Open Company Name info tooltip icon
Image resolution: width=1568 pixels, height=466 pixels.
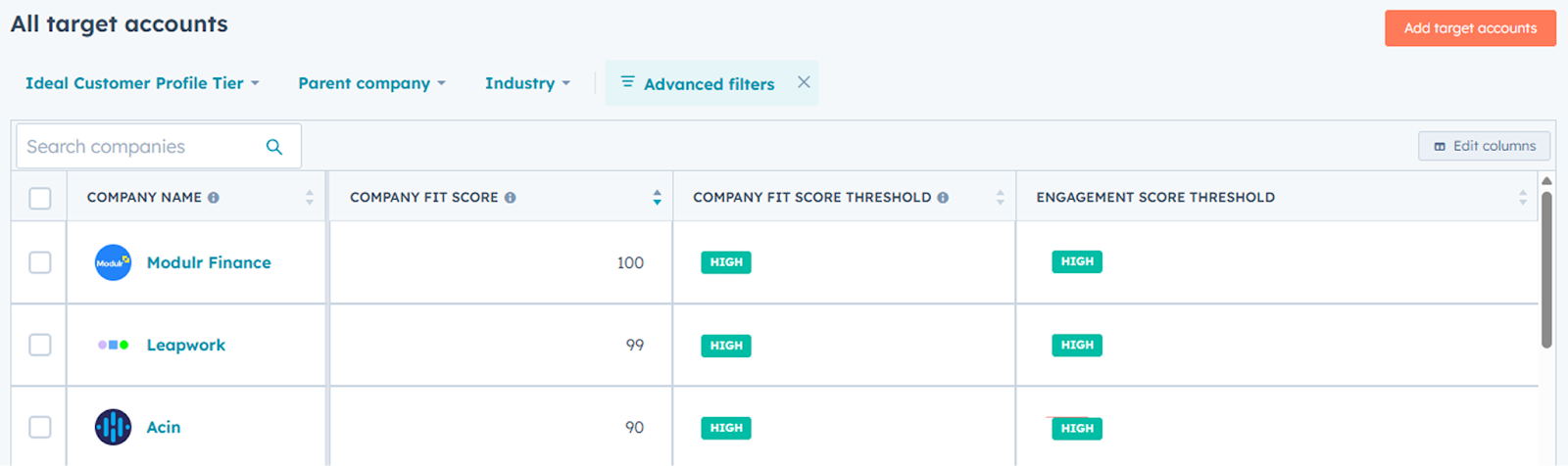pyautogui.click(x=214, y=198)
